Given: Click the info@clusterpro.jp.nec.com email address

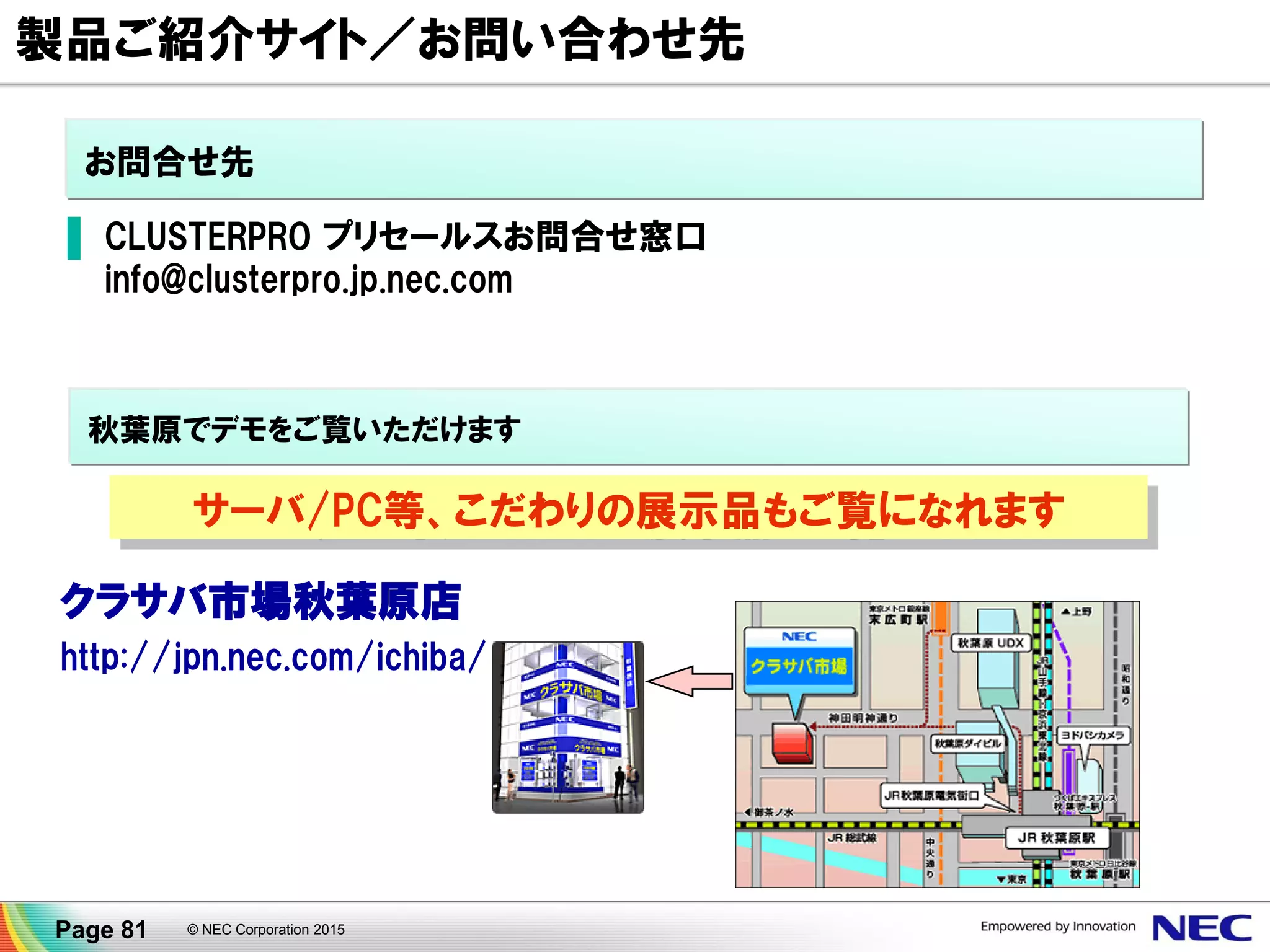Looking at the screenshot, I should [x=308, y=280].
